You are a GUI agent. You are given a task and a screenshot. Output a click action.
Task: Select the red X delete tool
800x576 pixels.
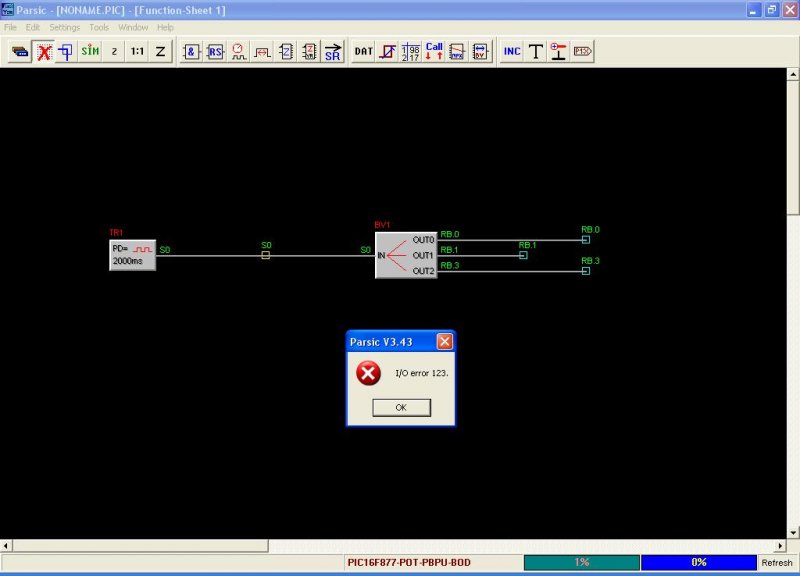coord(44,51)
